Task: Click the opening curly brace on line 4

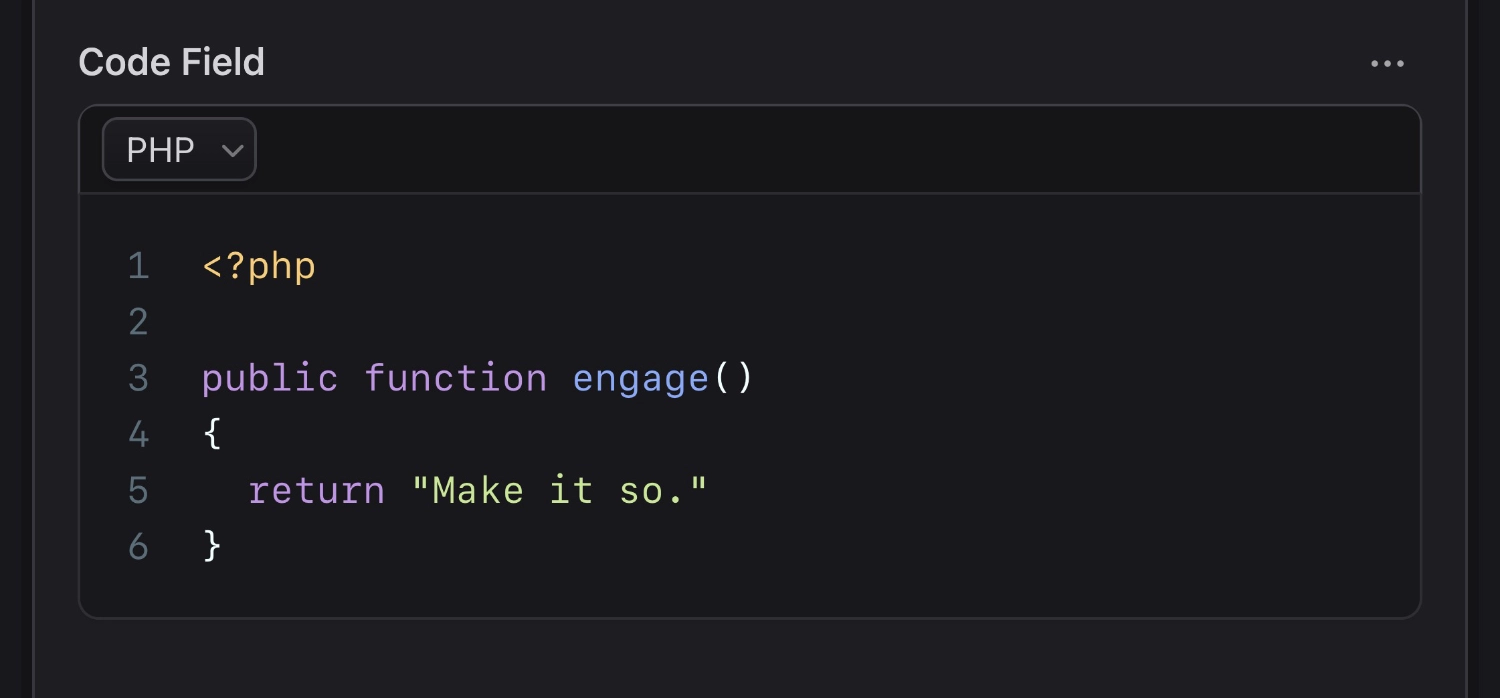Action: point(211,433)
